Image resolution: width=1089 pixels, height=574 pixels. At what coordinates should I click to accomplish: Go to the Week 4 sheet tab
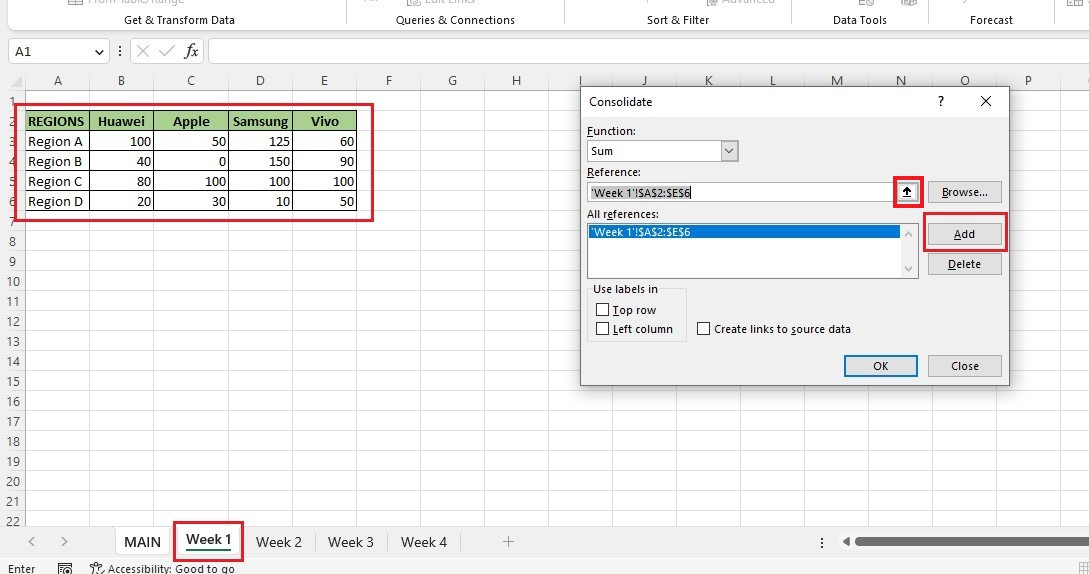click(x=424, y=542)
